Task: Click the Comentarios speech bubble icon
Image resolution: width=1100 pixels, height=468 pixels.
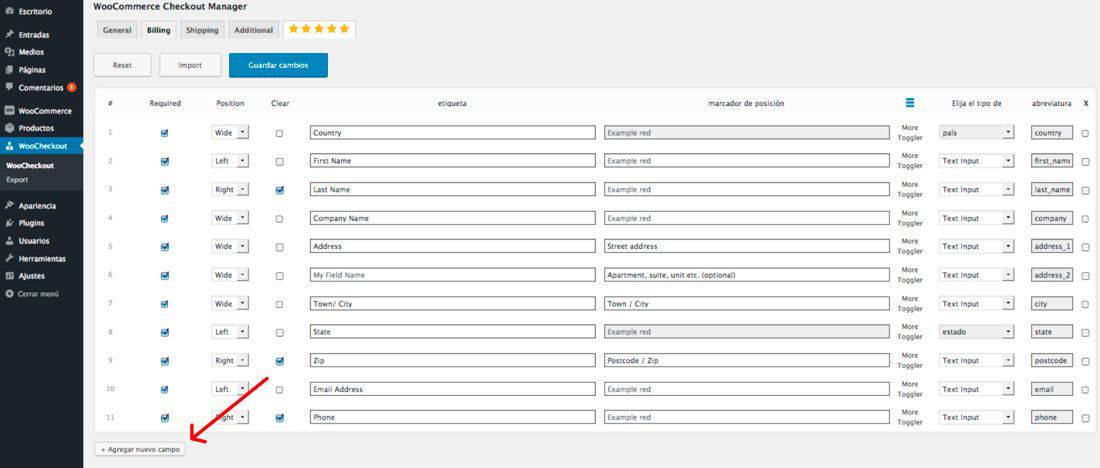Action: click(x=9, y=88)
